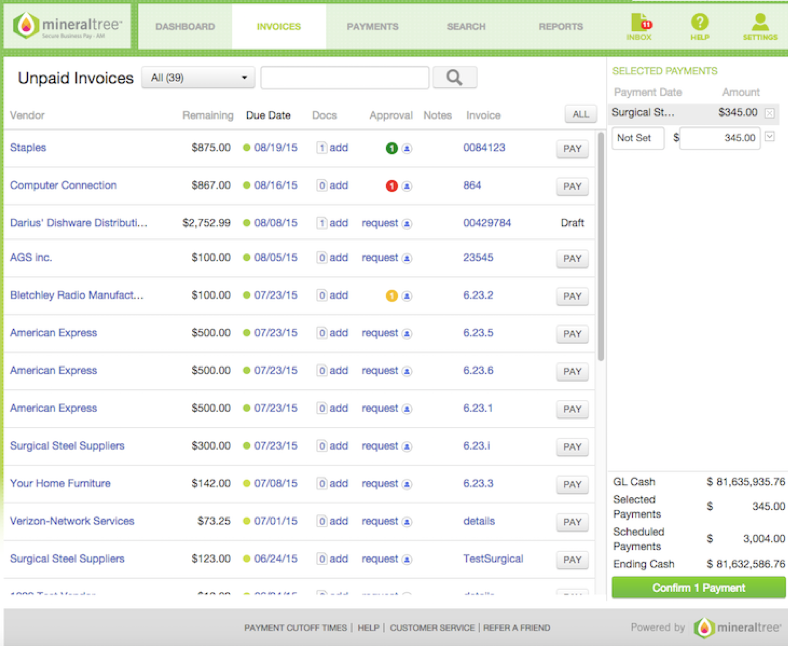The height and width of the screenshot is (646, 788).
Task: Click the red approval badge for Computer Connection
Action: pos(391,186)
